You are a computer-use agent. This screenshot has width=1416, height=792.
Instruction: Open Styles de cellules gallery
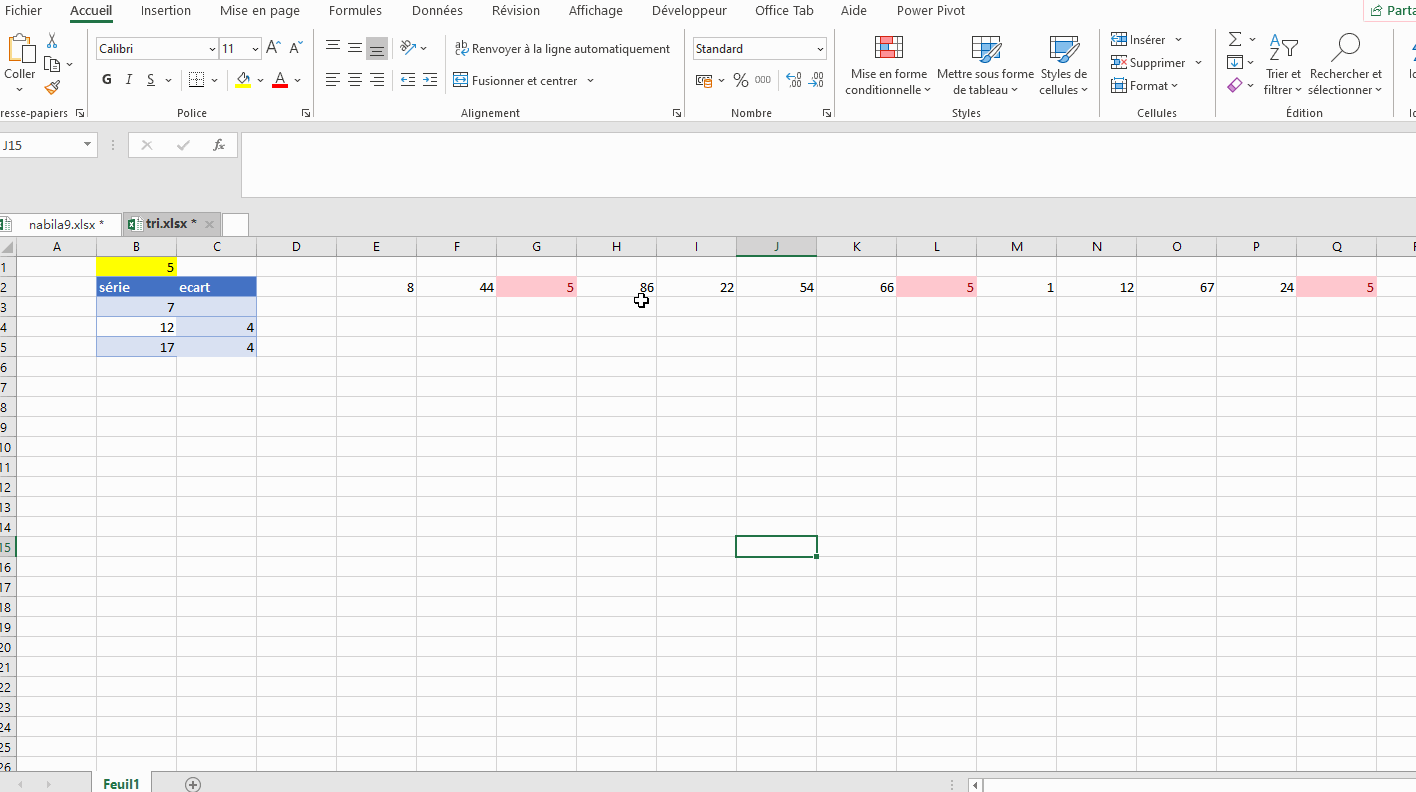[1063, 66]
